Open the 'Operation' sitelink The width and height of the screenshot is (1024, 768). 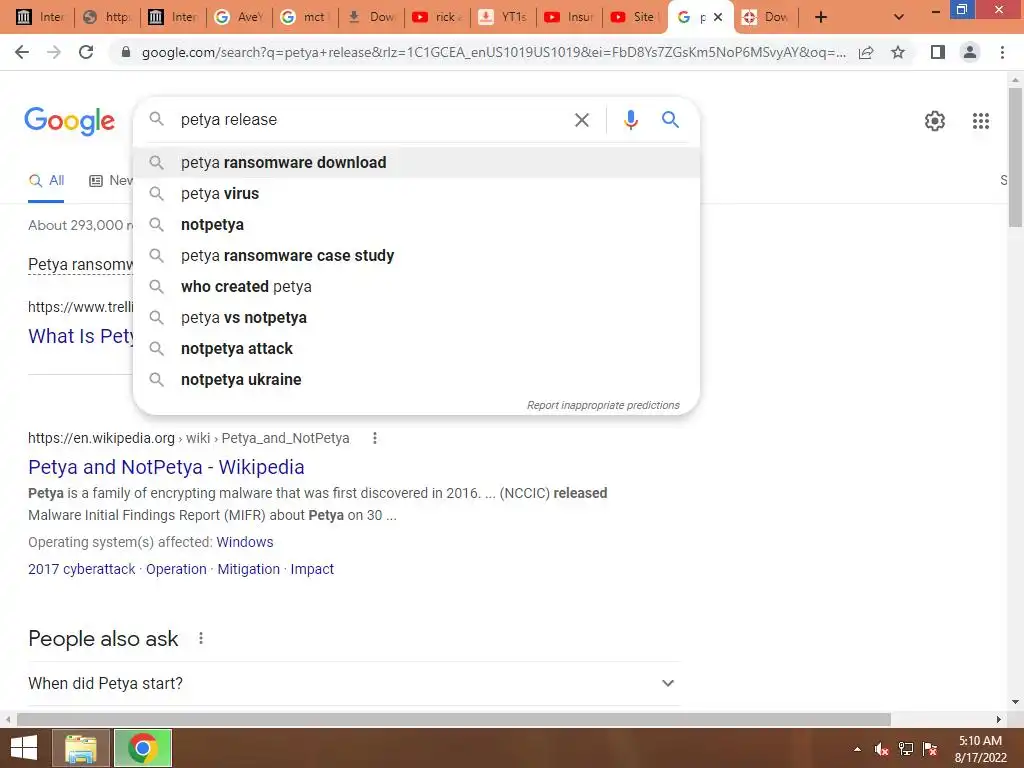(x=176, y=569)
